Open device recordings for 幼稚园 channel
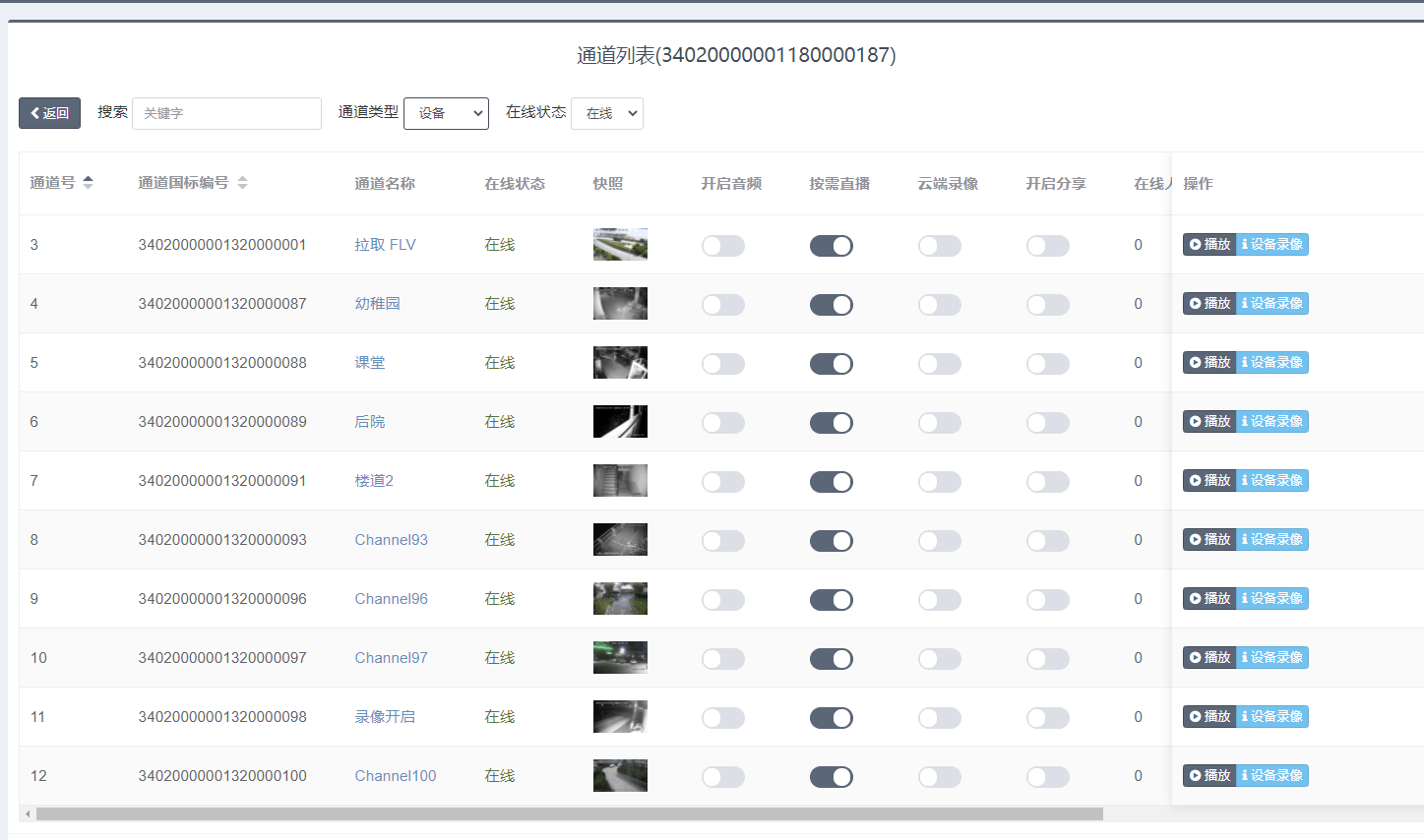Viewport: 1424px width, 840px height. pos(1272,304)
